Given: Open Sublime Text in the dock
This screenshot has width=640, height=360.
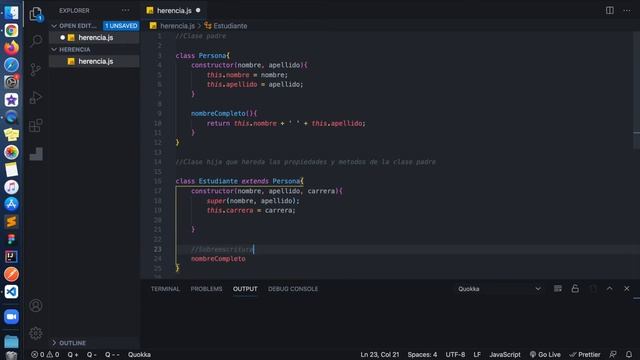Looking at the screenshot, I should pos(11,222).
